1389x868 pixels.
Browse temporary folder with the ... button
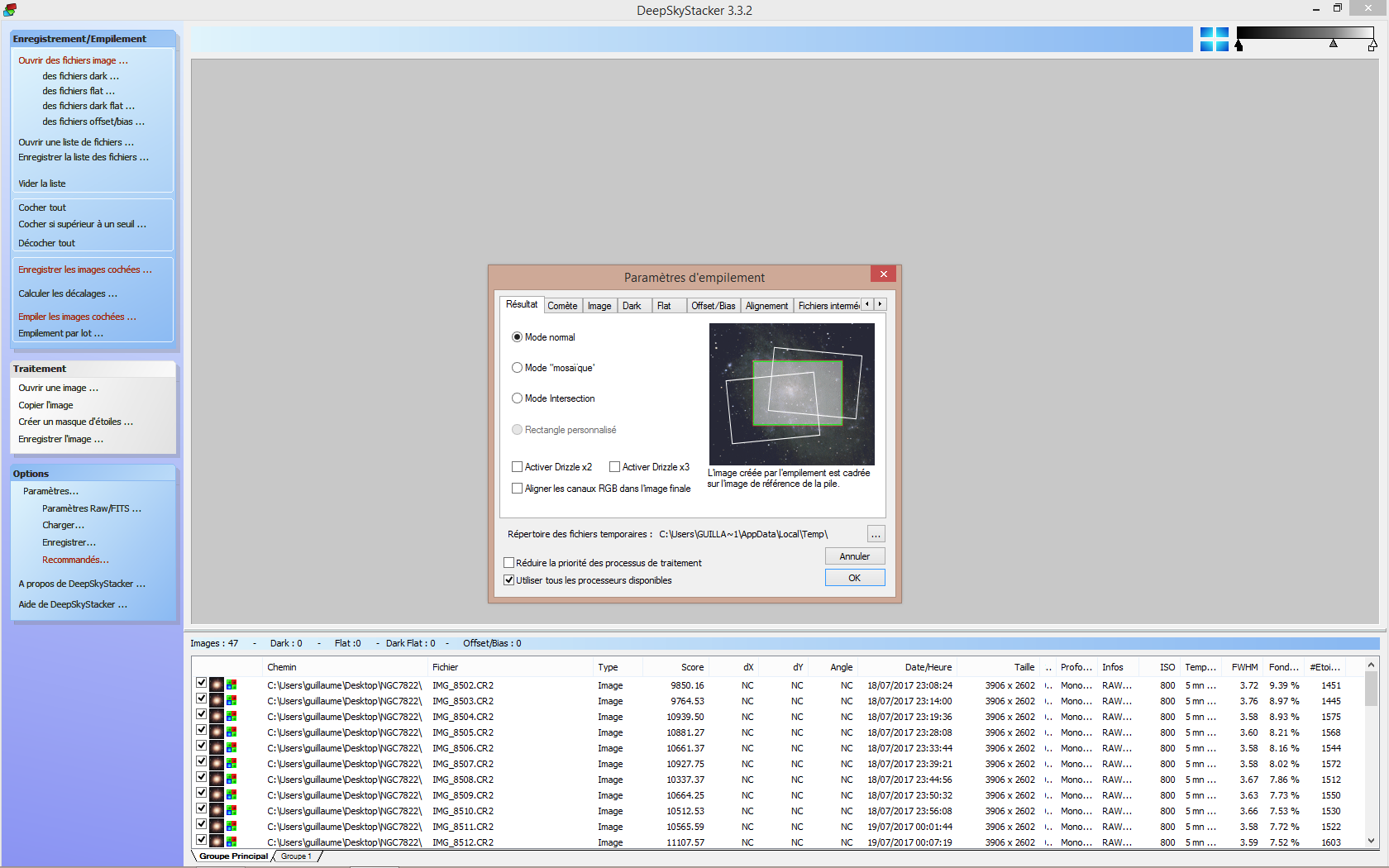tap(876, 534)
